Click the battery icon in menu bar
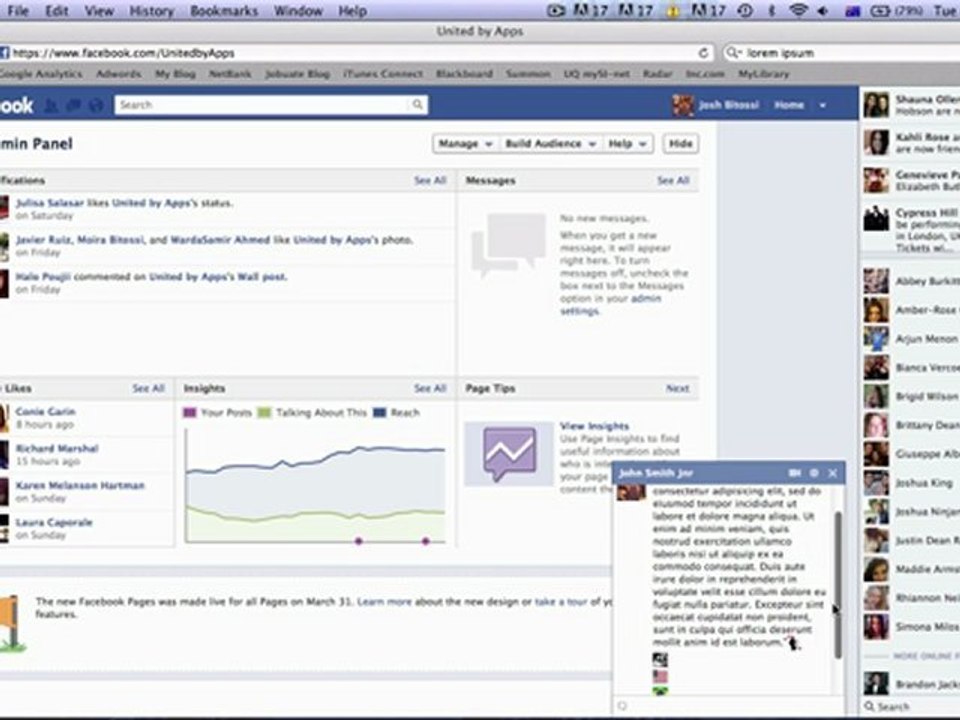Viewport: 960px width, 720px height. click(880, 10)
